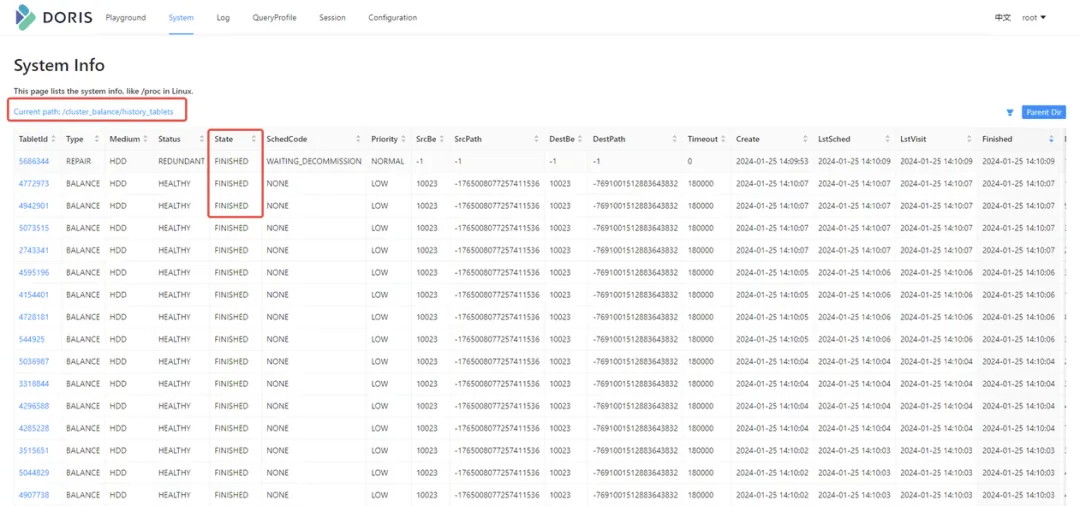Click the REDUNDANT status cell

point(181,161)
